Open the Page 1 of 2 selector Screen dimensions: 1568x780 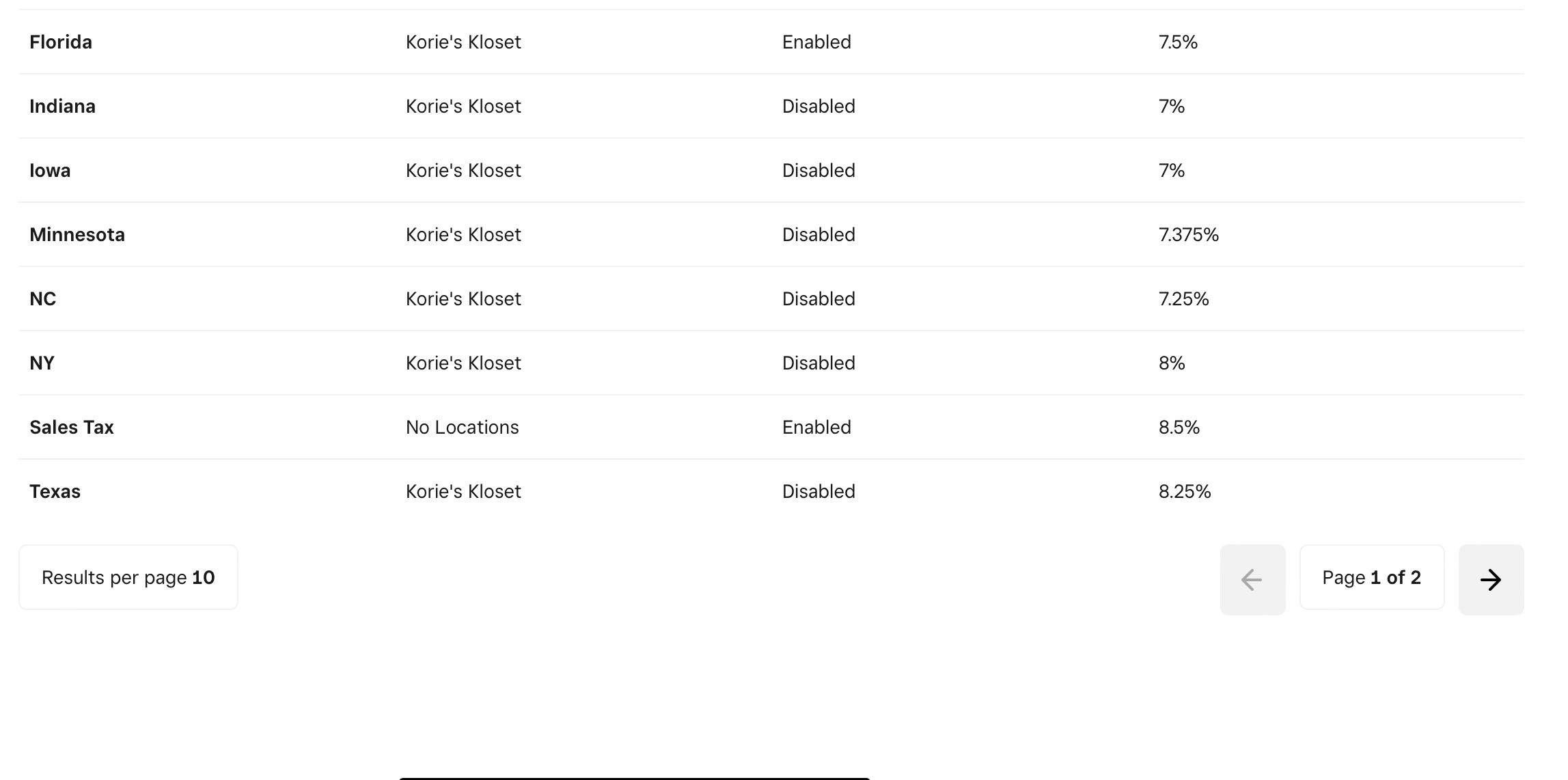tap(1372, 577)
